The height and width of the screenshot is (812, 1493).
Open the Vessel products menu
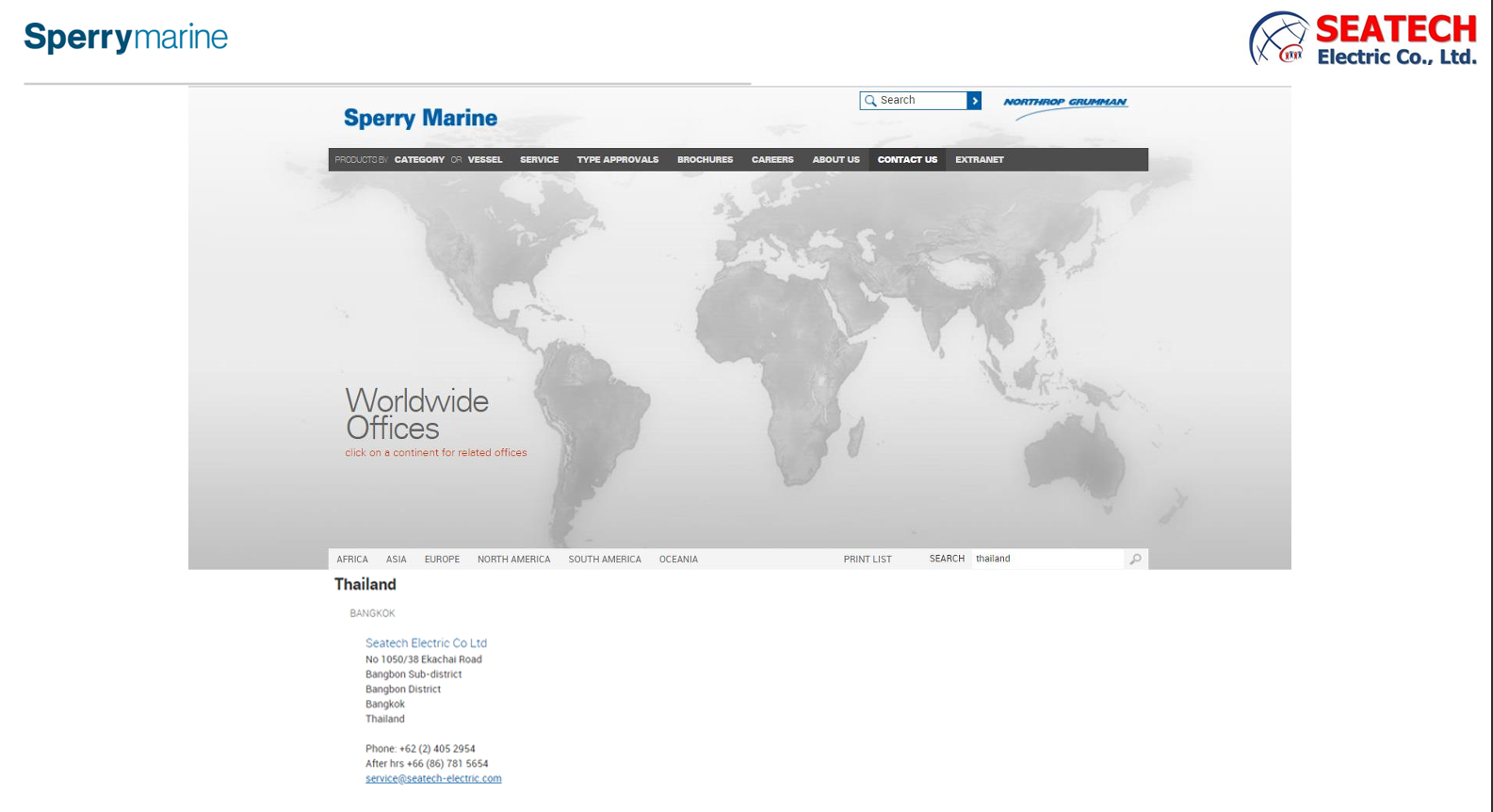click(x=485, y=160)
